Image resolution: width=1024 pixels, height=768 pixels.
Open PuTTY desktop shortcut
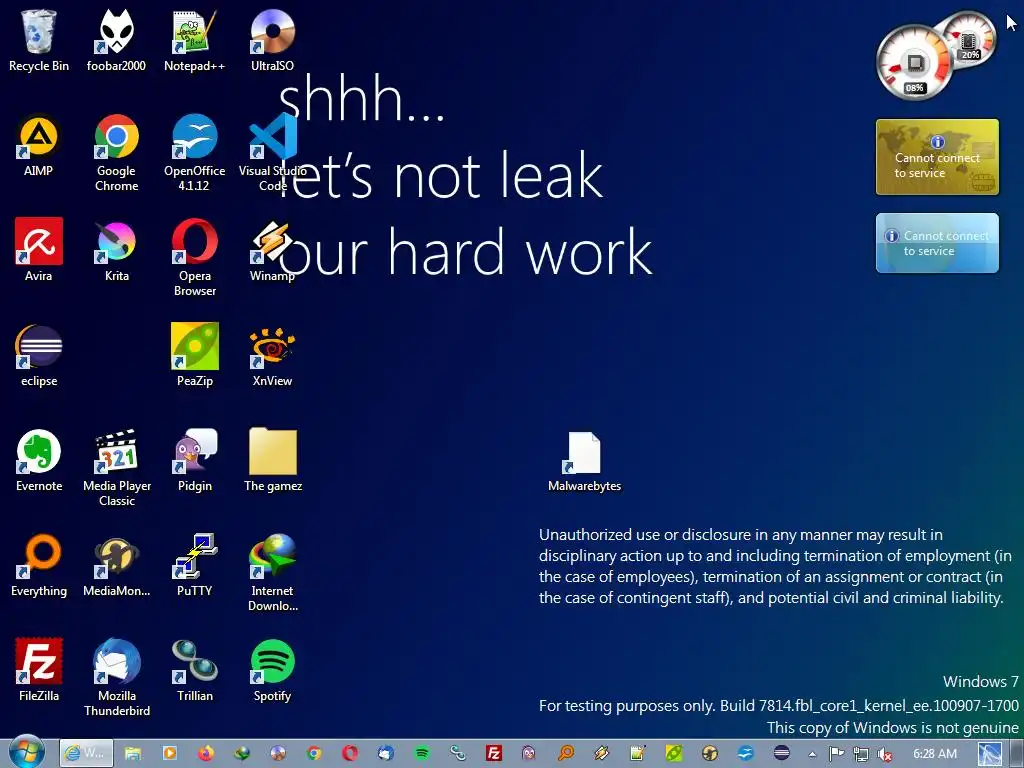pos(195,566)
